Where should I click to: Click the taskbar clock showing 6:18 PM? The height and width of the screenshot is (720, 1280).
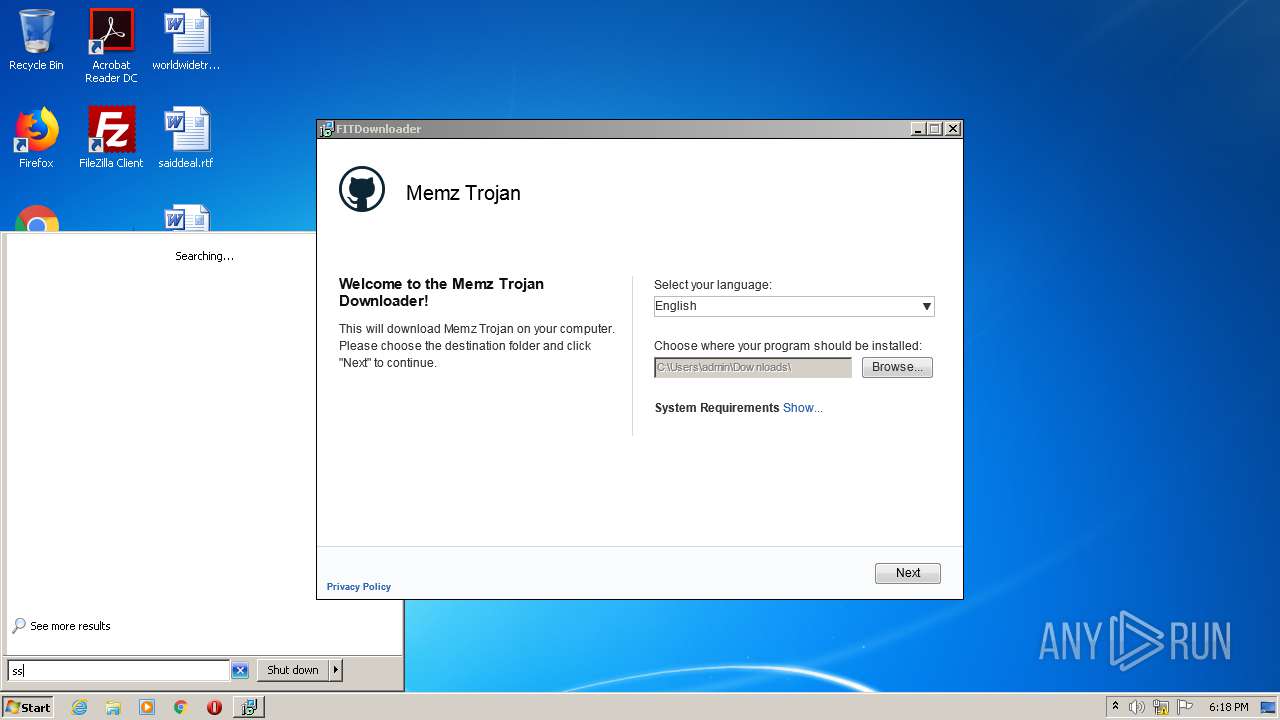1228,707
